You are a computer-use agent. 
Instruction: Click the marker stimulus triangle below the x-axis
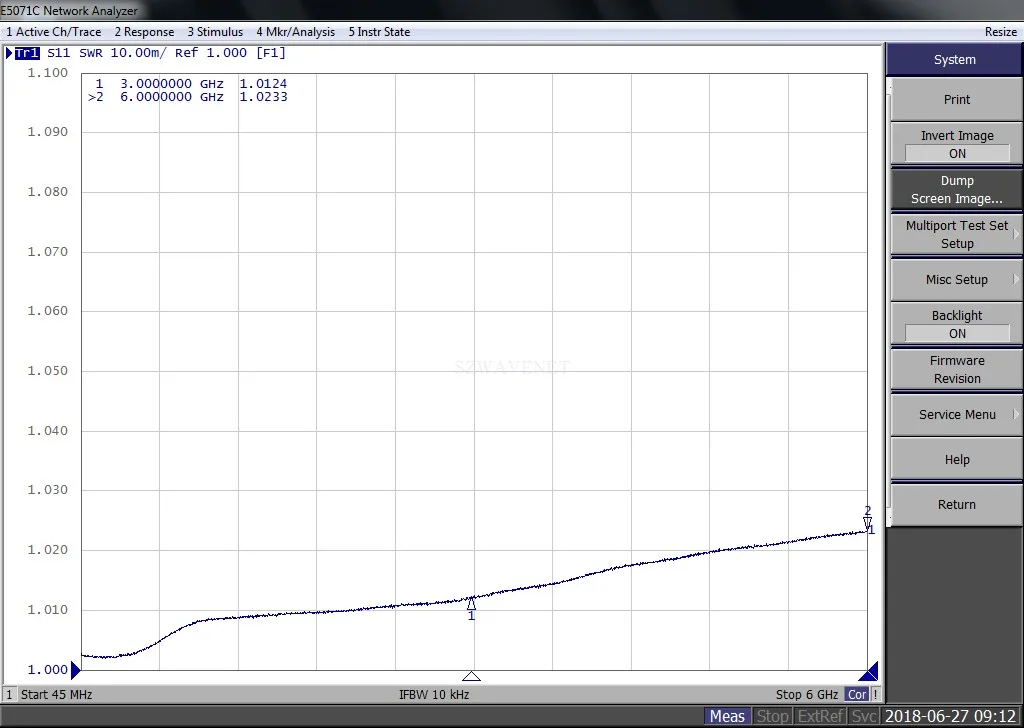472,676
